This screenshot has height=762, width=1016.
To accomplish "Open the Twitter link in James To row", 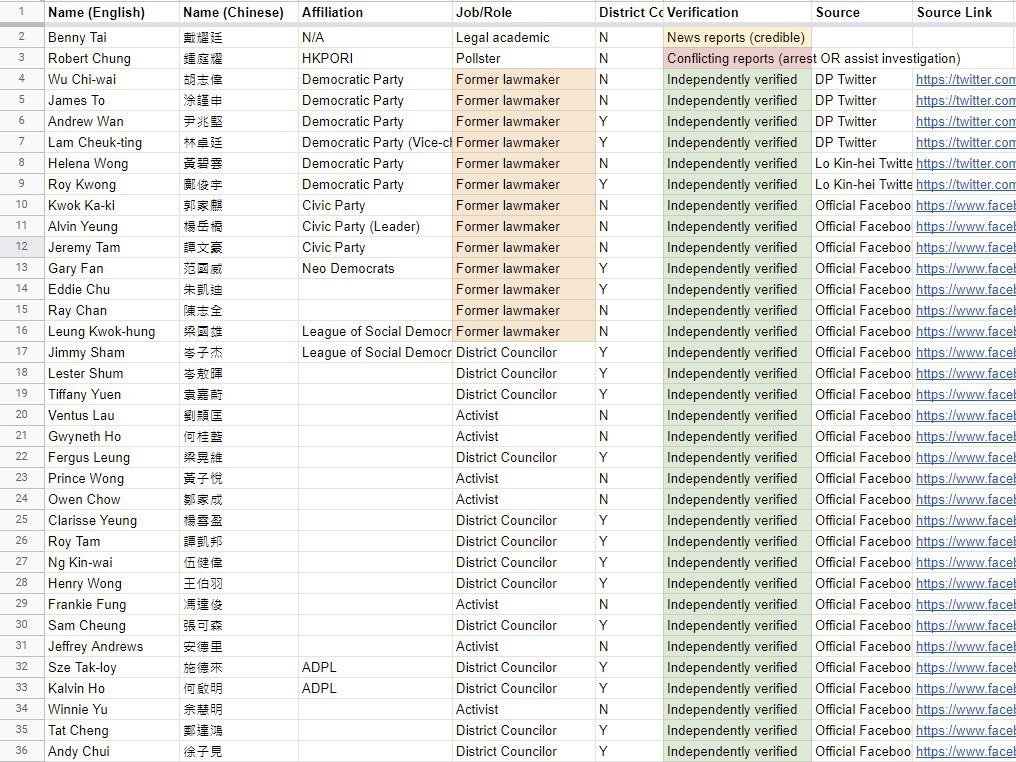I will click(x=965, y=100).
